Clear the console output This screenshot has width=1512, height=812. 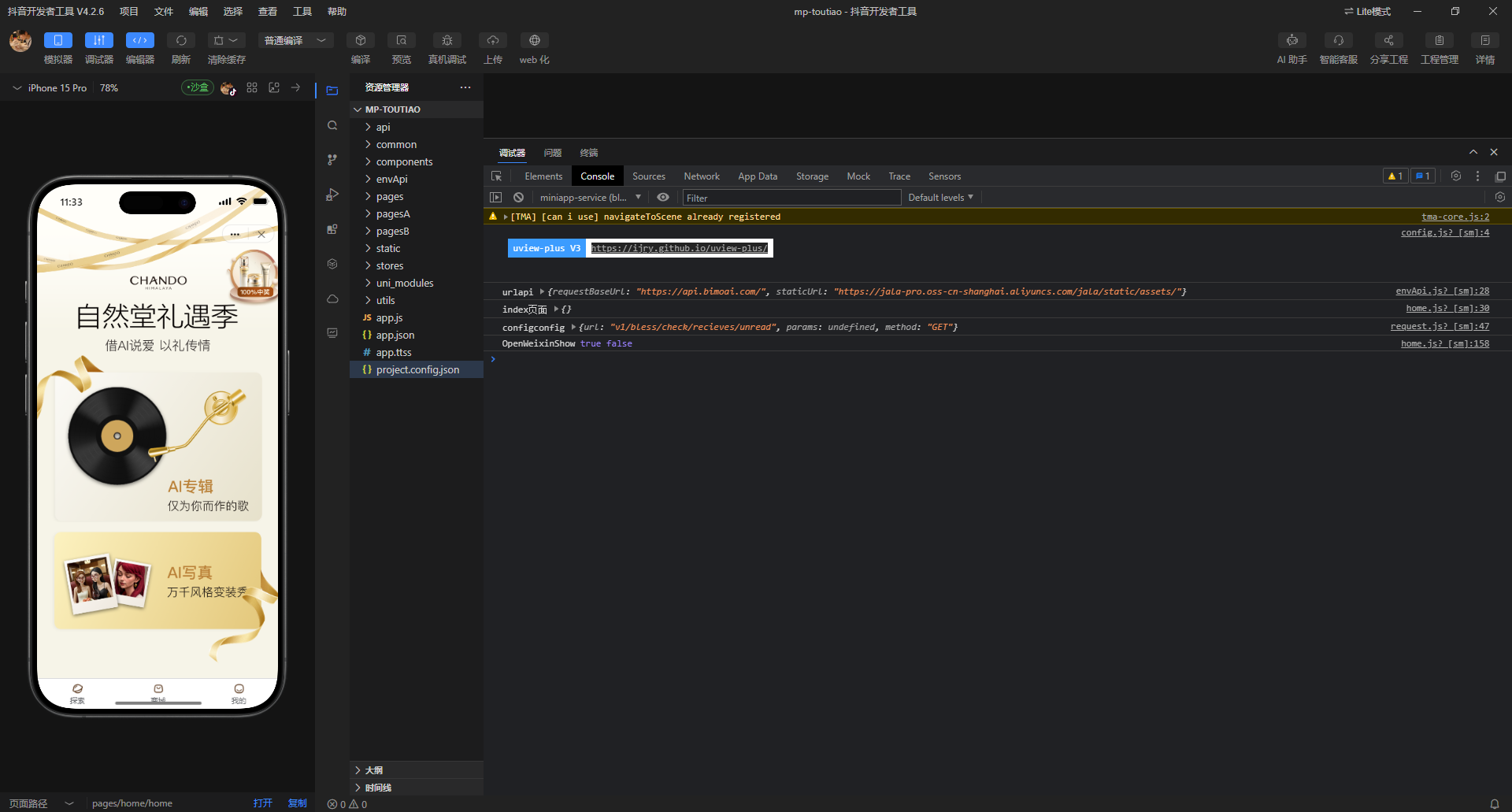[518, 198]
